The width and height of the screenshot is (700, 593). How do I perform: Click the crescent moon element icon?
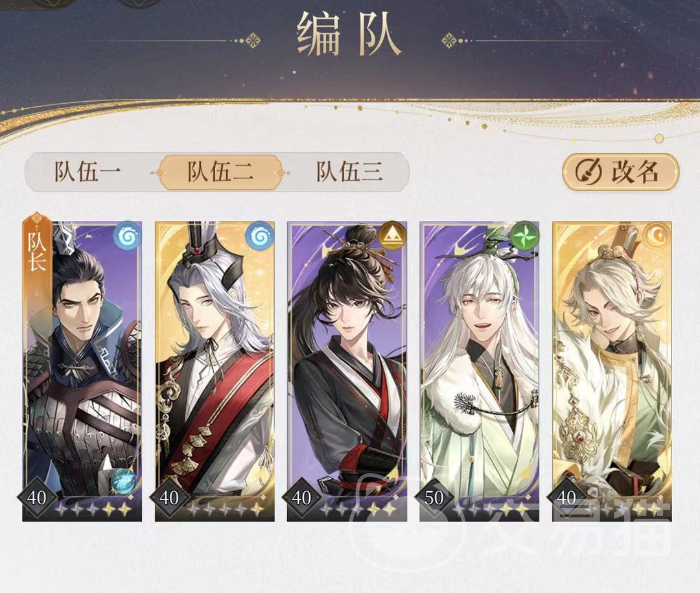(x=657, y=235)
